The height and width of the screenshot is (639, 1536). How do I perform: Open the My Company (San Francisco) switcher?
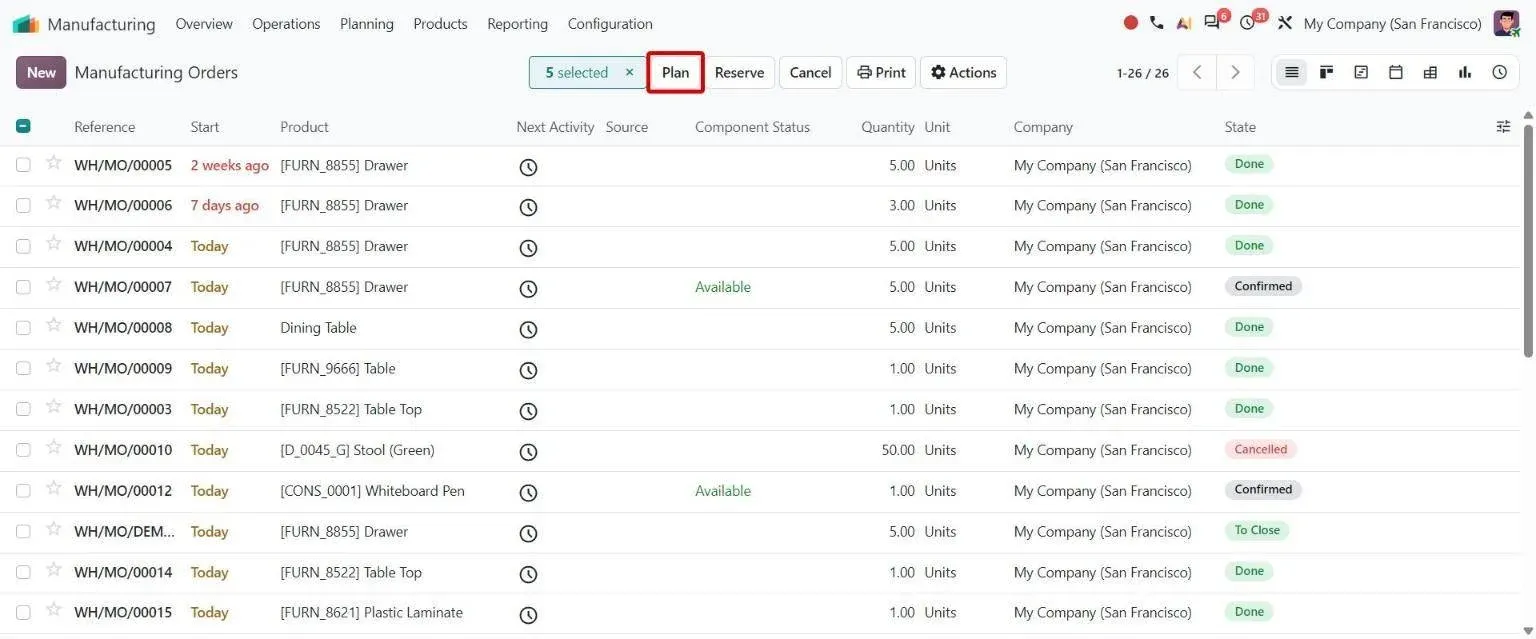(x=1392, y=23)
